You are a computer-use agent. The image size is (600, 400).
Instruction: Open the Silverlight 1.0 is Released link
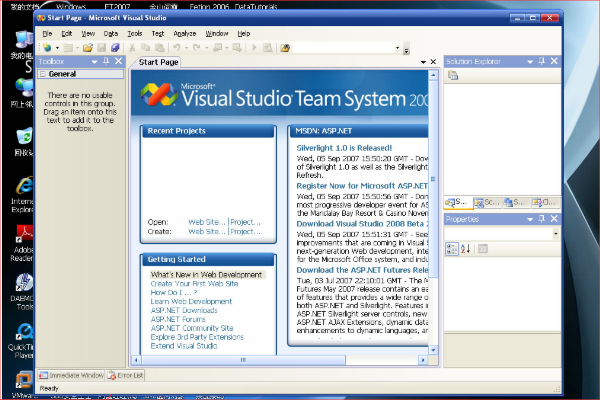coord(344,148)
